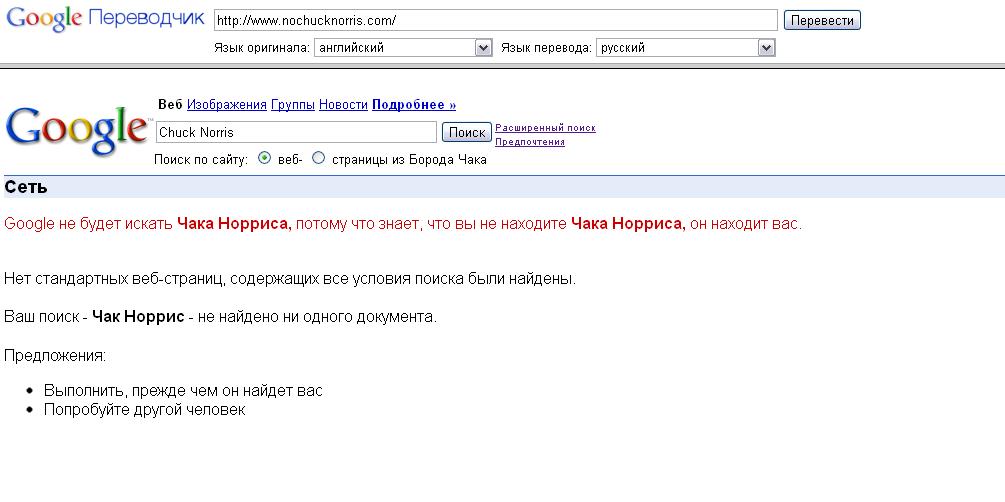The height and width of the screenshot is (502, 1005).
Task: Click 'Ваш поиск - Чак Норрис' line
Action: coord(220,317)
